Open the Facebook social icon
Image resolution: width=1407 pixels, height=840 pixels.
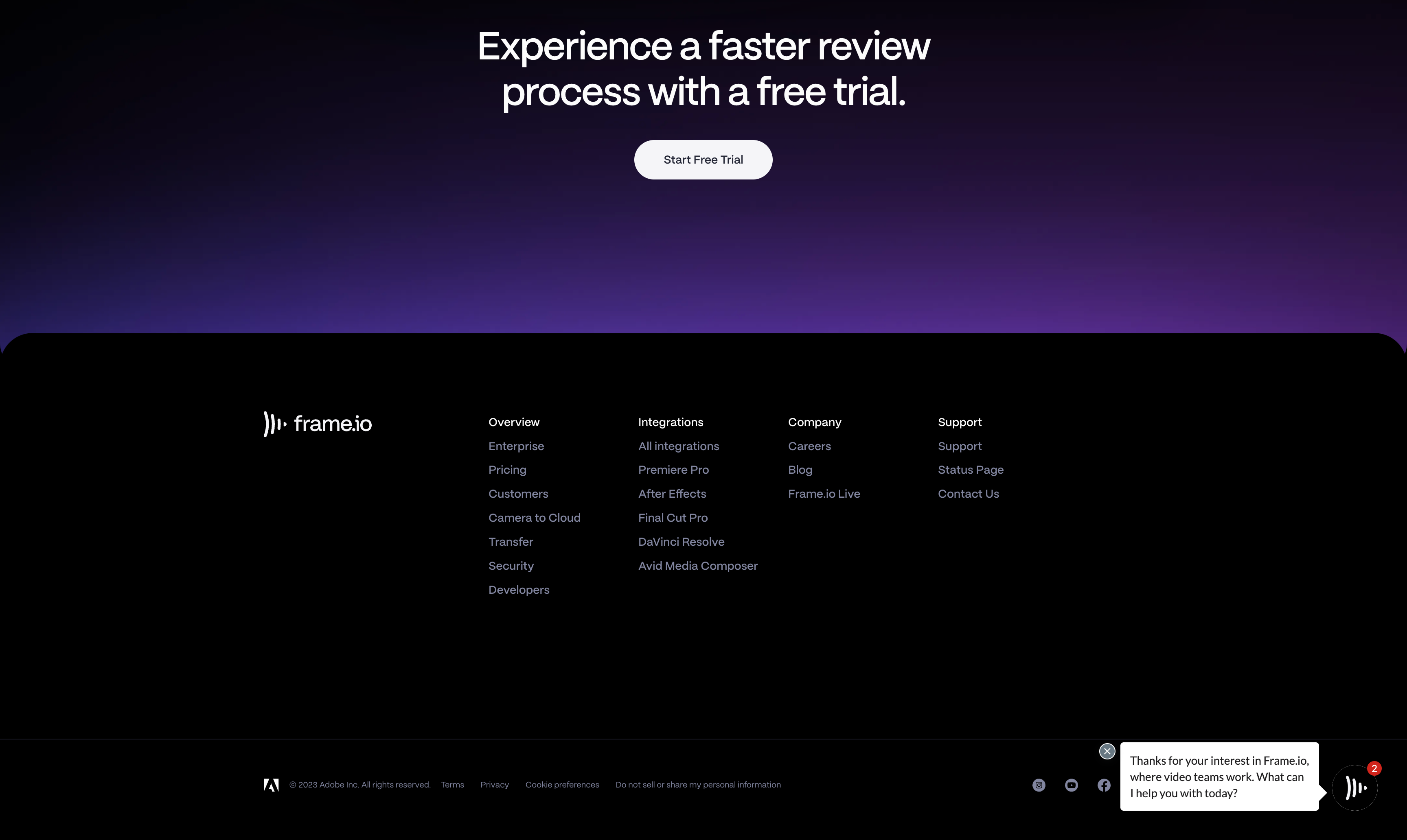1104,785
